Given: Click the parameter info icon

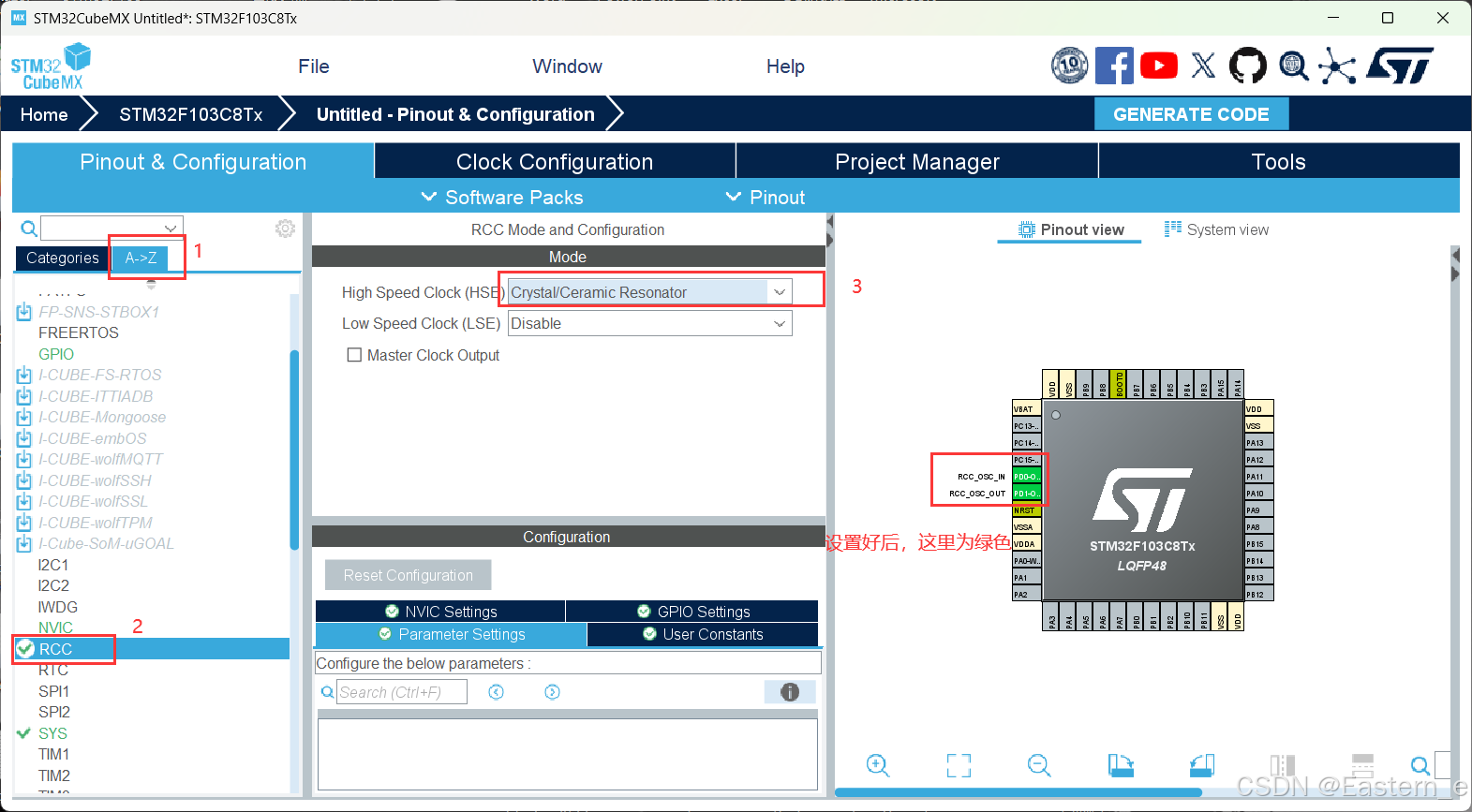Looking at the screenshot, I should click(x=790, y=692).
